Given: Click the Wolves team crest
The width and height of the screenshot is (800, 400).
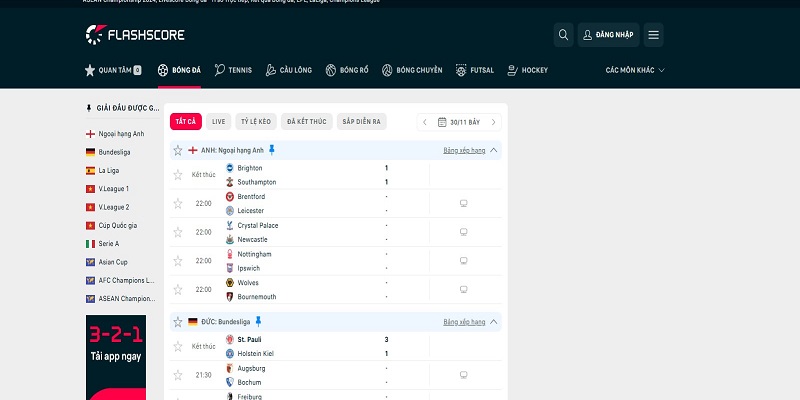Looking at the screenshot, I should click(x=230, y=282).
